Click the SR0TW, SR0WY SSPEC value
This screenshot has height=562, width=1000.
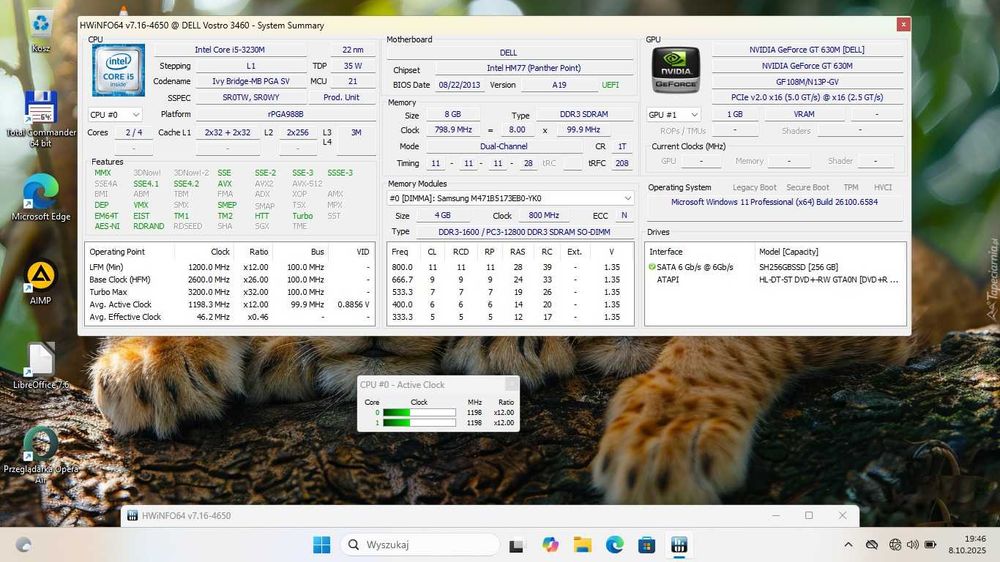(x=251, y=98)
